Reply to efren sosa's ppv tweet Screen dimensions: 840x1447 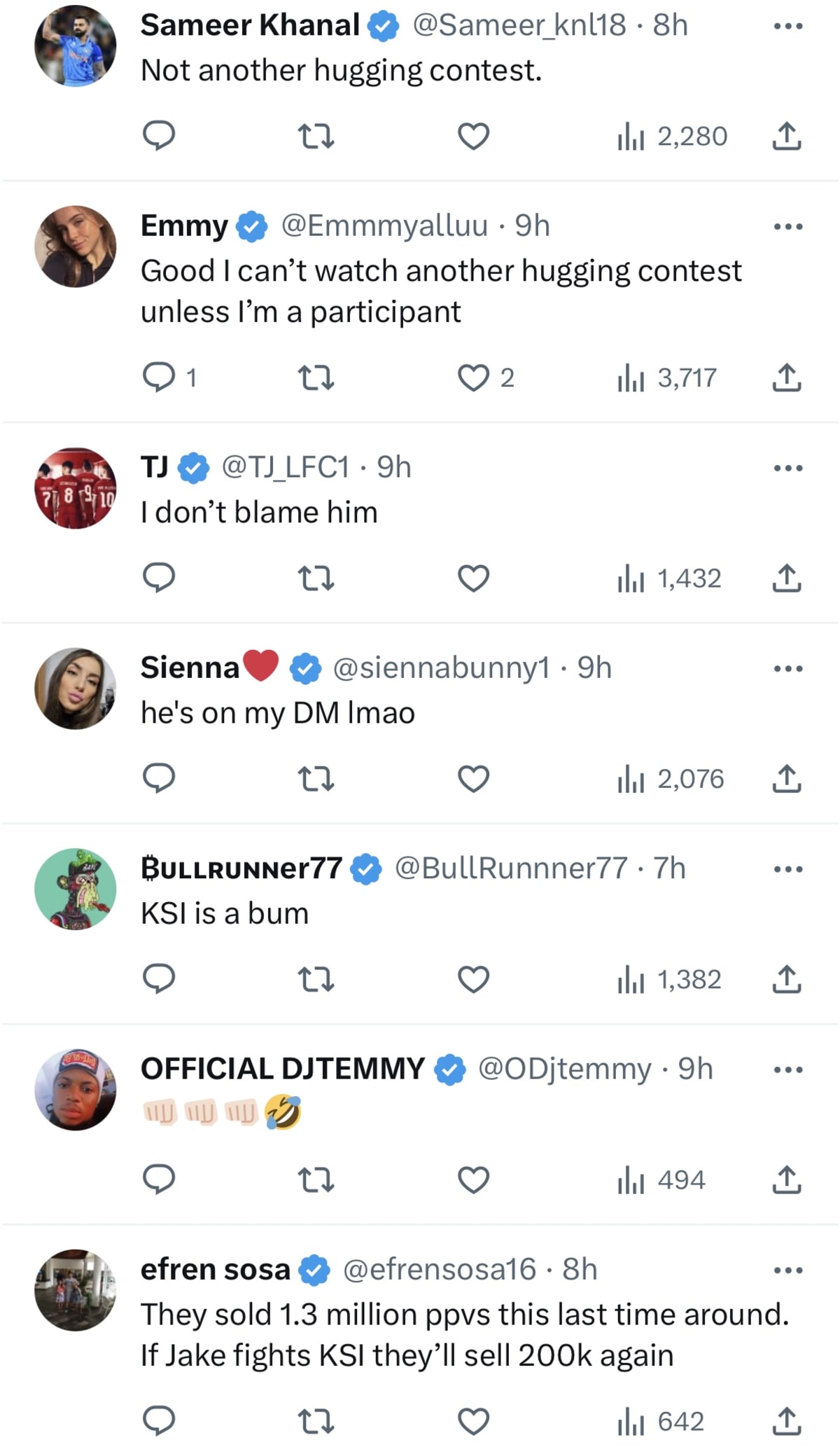(x=158, y=1422)
